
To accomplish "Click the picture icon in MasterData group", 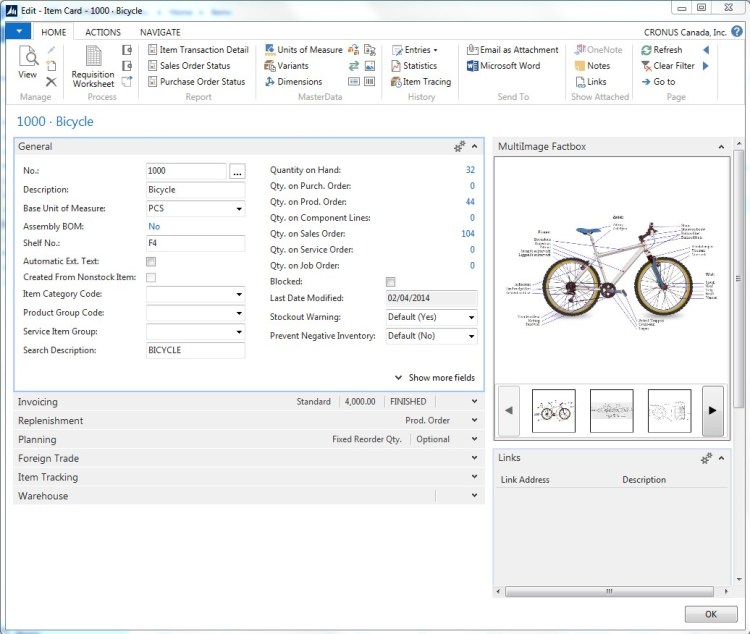I will [370, 66].
